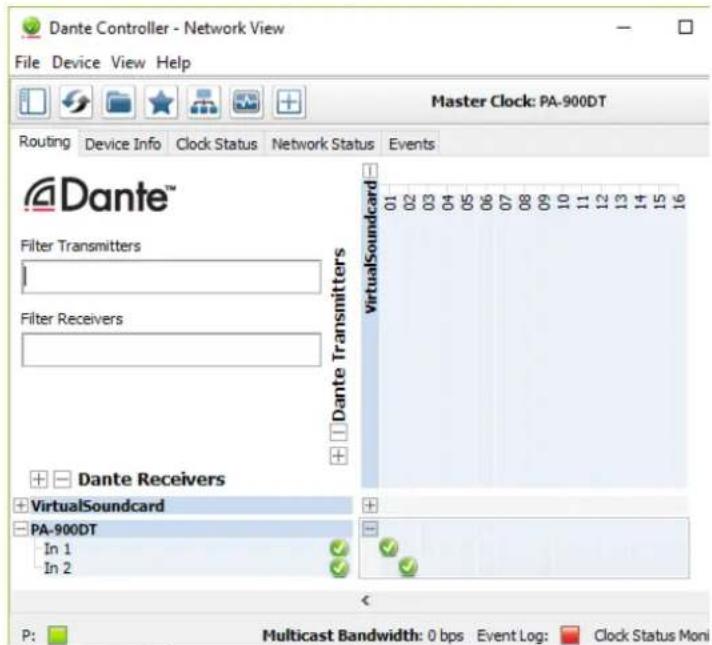
Task: Click the Dante logo
Action: (x=99, y=195)
